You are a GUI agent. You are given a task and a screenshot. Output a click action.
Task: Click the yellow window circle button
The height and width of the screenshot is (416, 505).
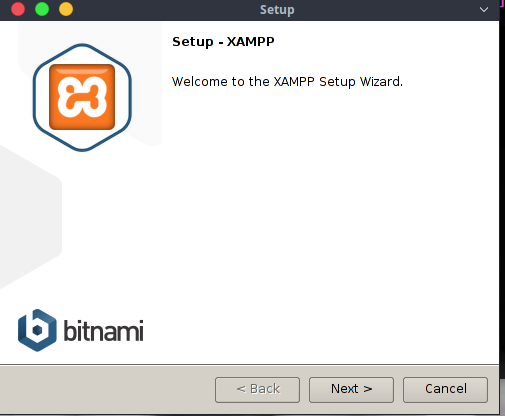click(x=66, y=9)
